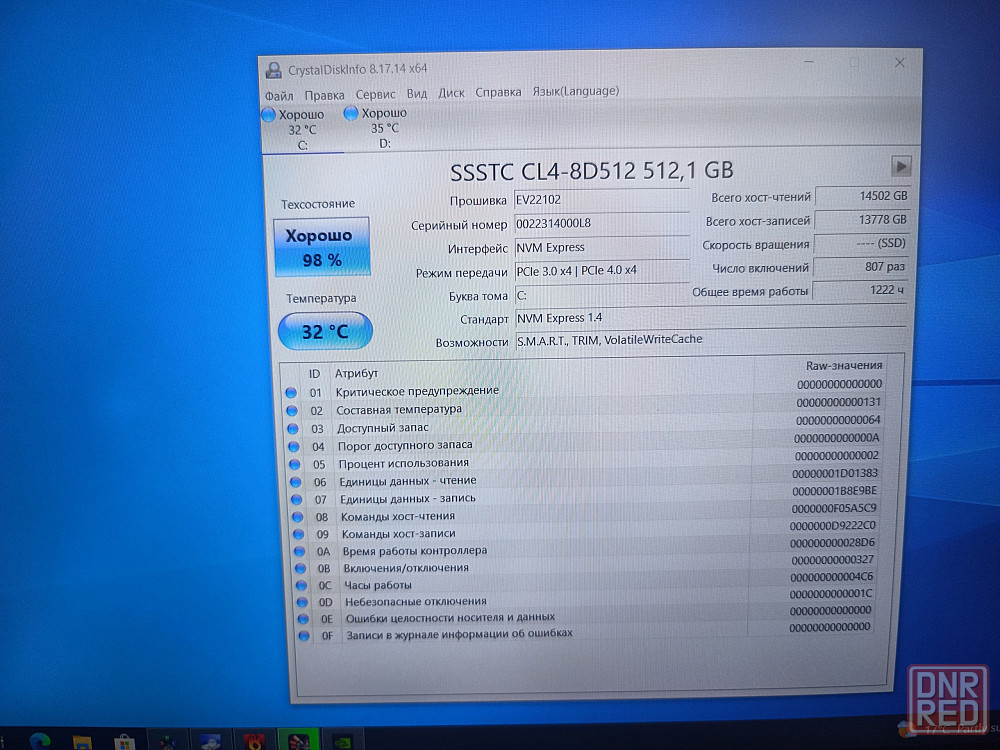The image size is (1000, 750).
Task: Click the disk title SSSTC CL4-8D512 512,1 GB
Action: point(592,171)
